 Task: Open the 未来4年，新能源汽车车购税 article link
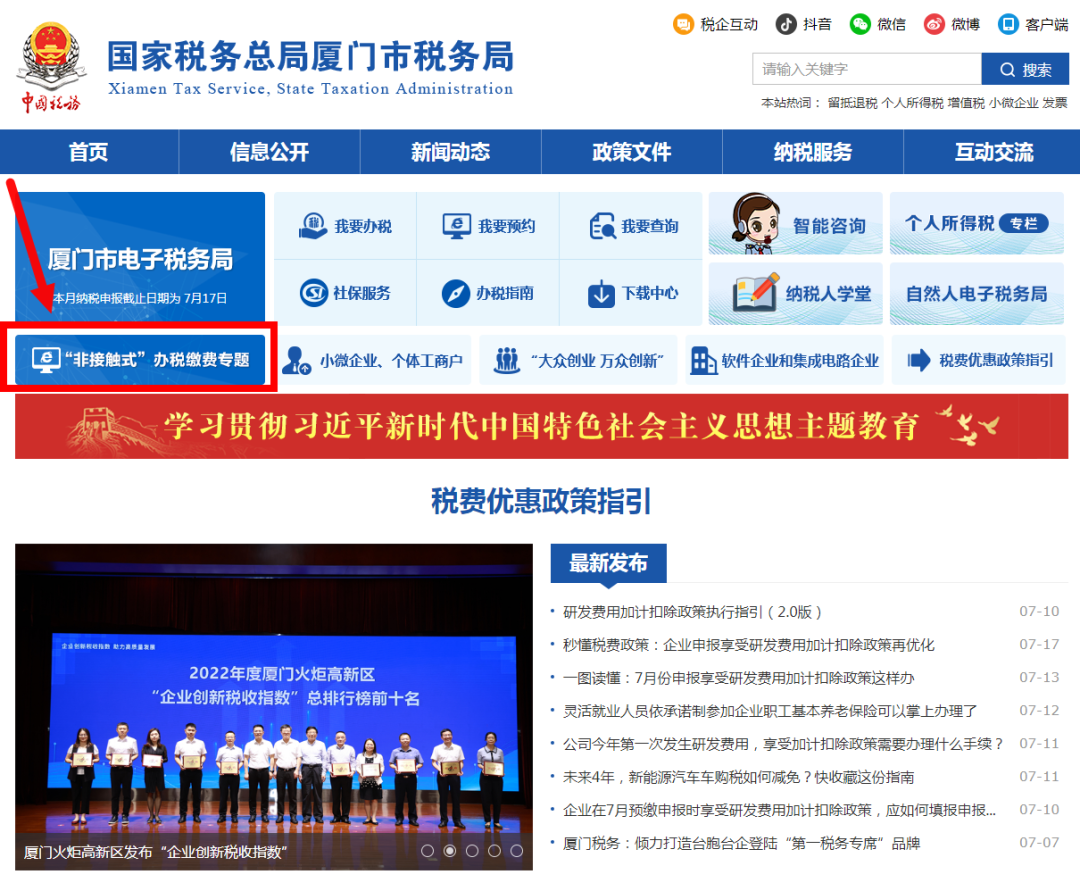(738, 777)
